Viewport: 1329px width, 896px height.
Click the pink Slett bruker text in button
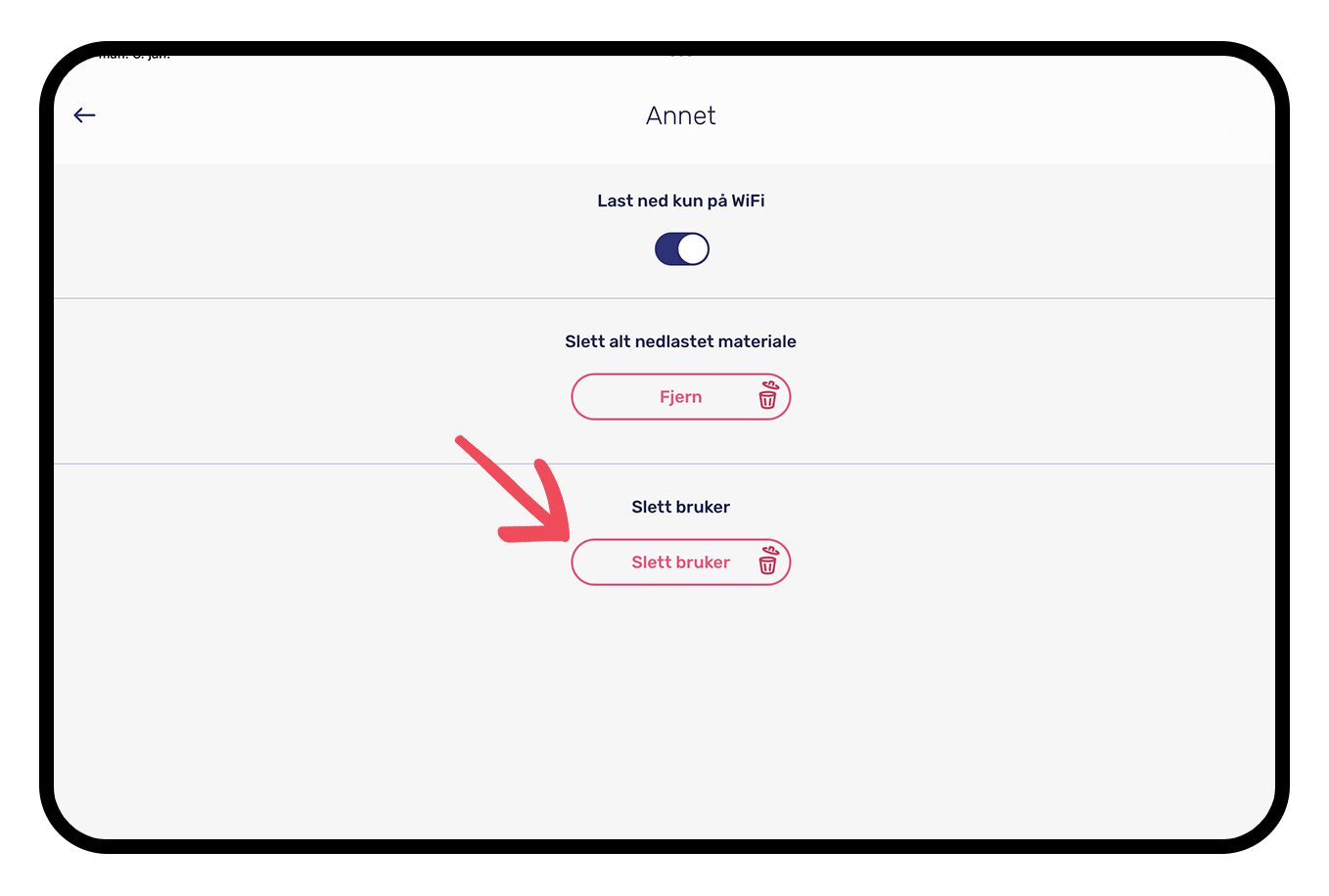[681, 562]
